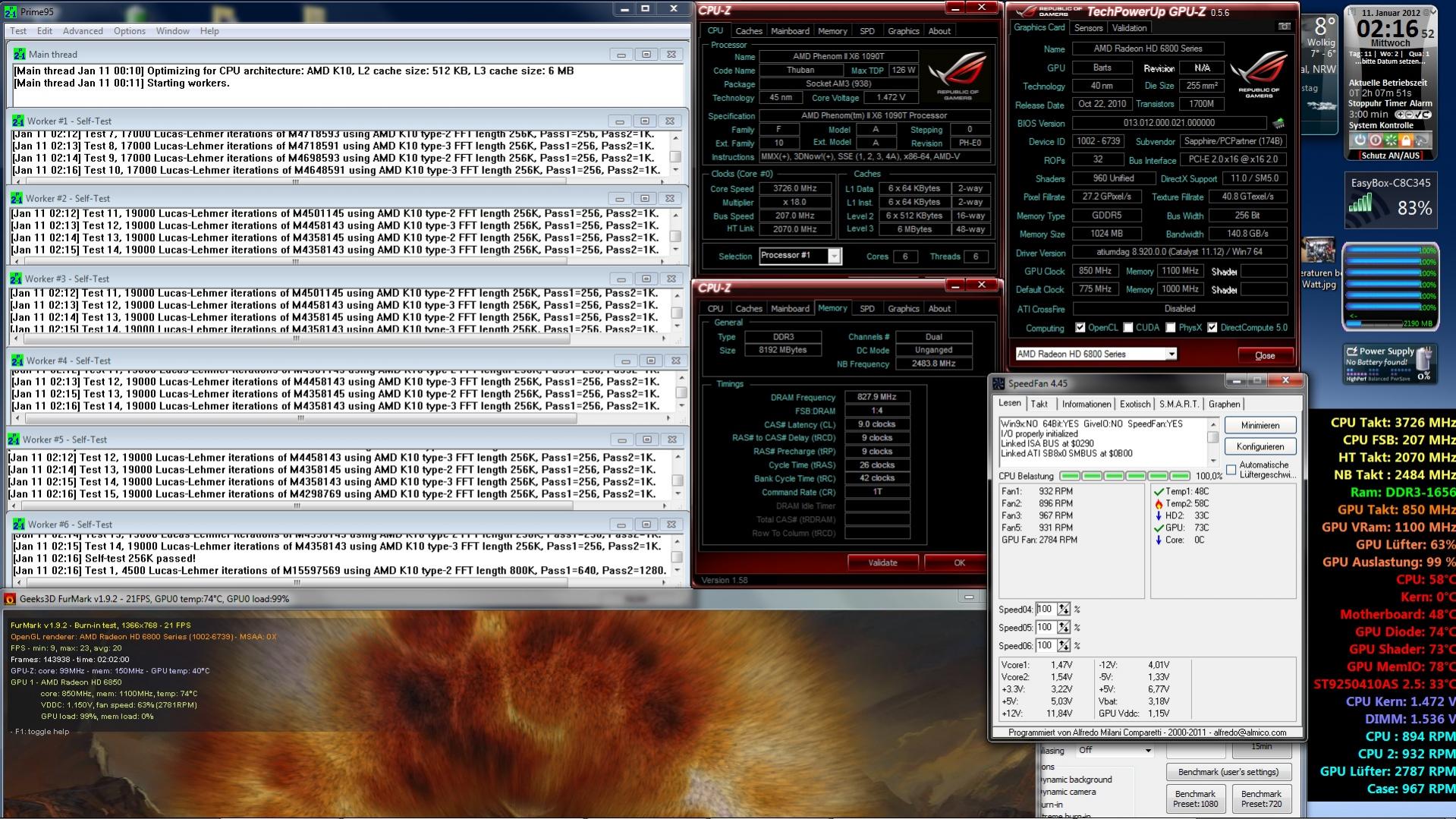Screen dimensions: 1456x819
Task: Click the plus icon of the 3:00 min timer
Action: point(1399,115)
